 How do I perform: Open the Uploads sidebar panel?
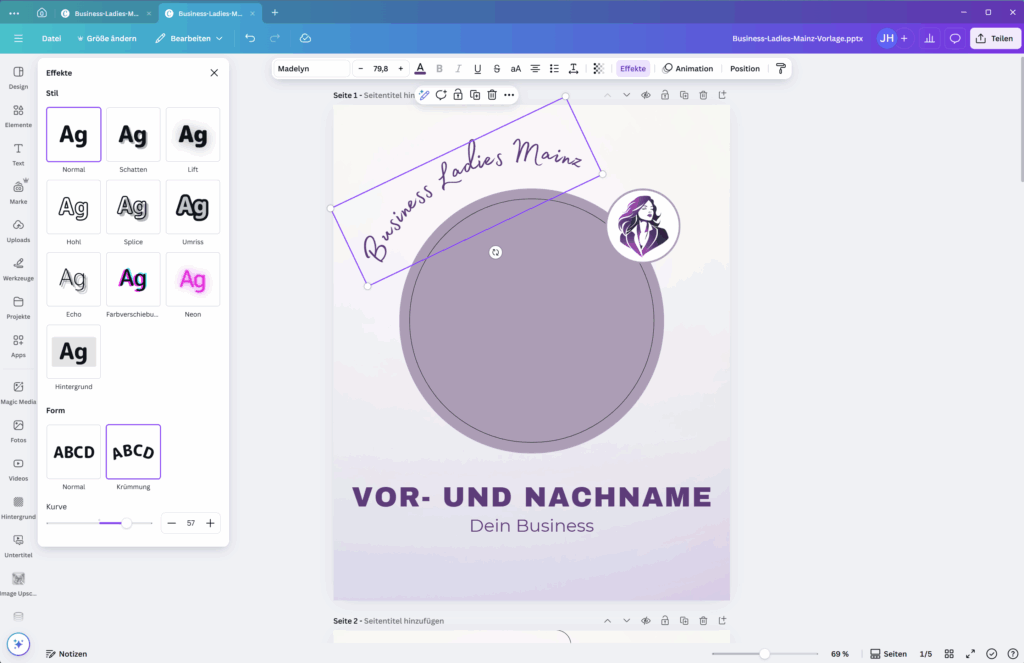18,230
